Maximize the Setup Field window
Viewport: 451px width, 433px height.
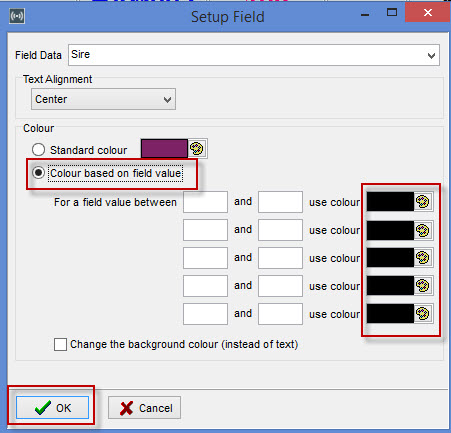[x=392, y=13]
